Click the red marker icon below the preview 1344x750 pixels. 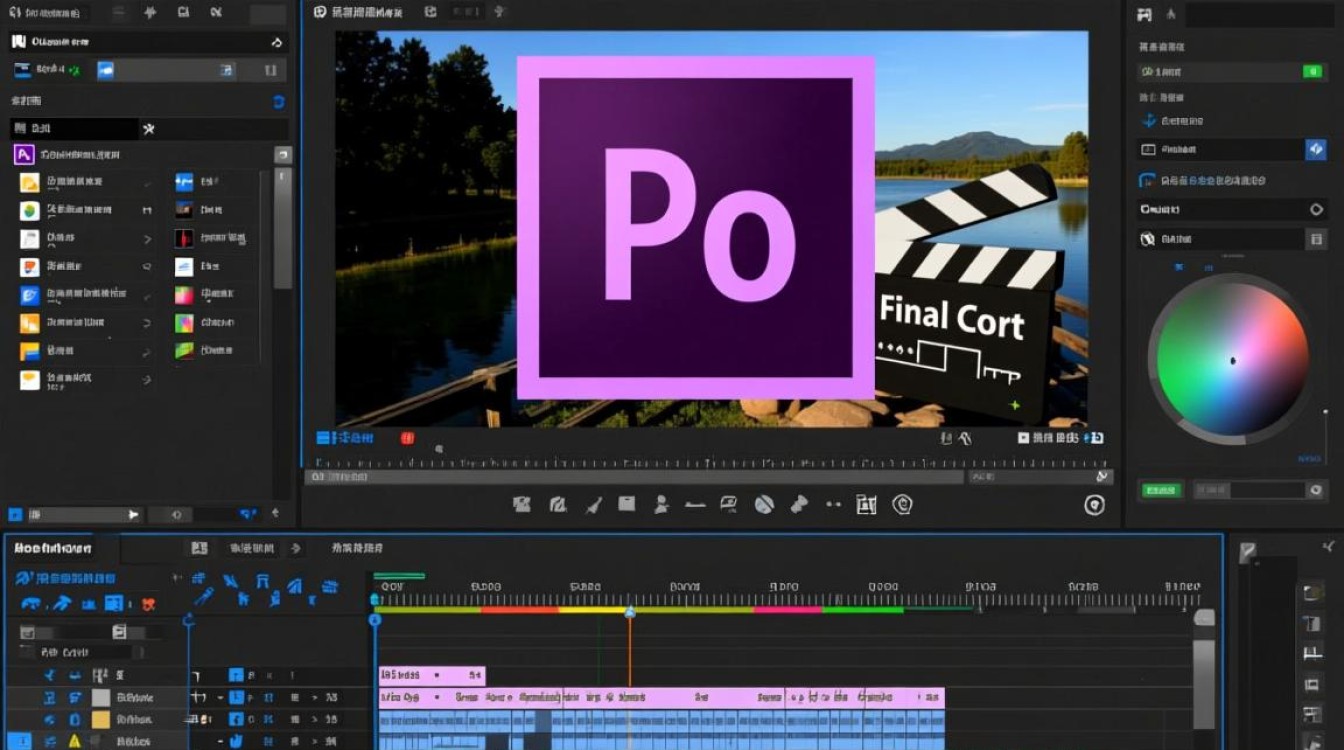[407, 438]
